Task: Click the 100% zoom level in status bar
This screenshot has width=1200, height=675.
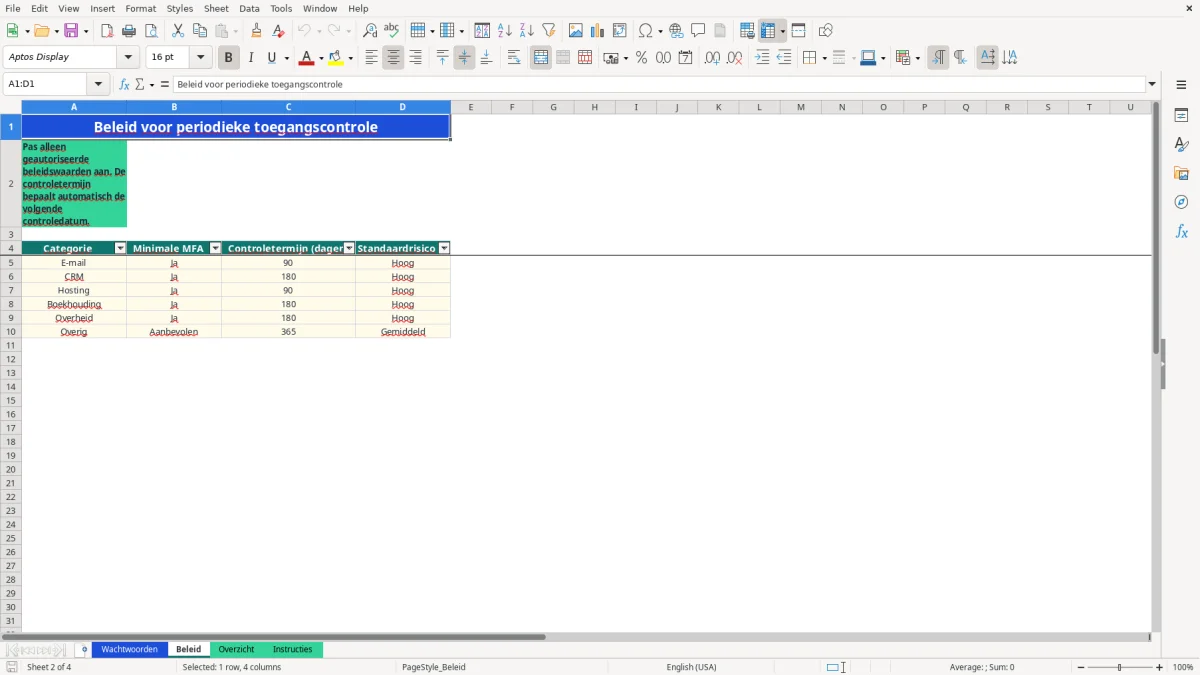Action: [x=1182, y=667]
